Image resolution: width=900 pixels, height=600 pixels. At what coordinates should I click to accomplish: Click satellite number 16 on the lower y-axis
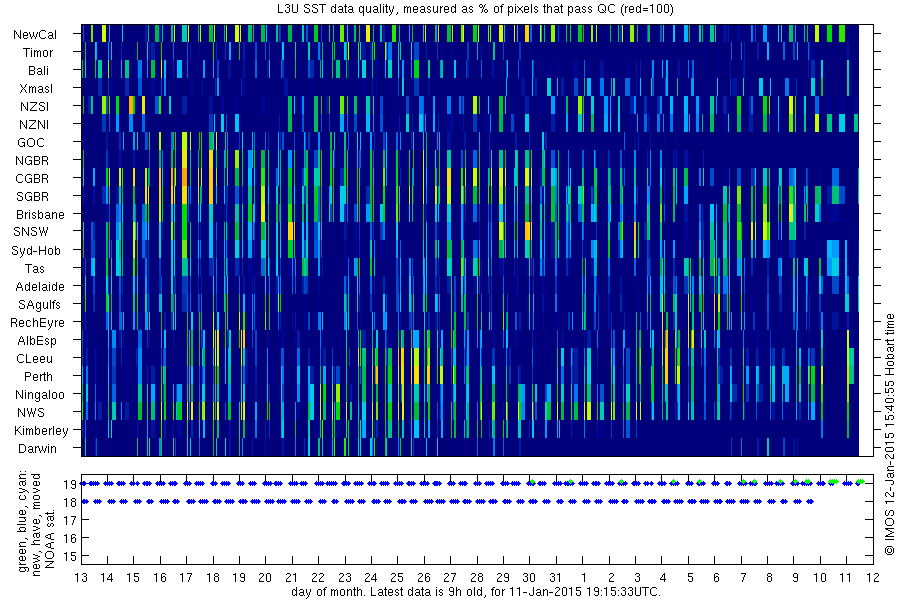70,539
